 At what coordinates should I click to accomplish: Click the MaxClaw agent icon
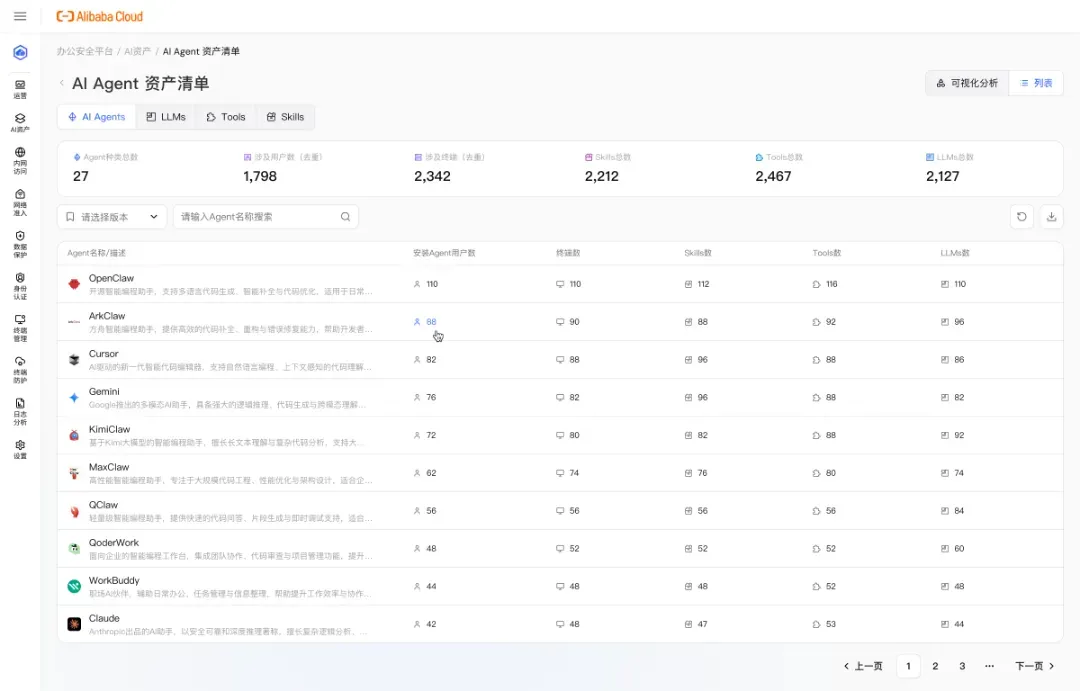[74, 473]
